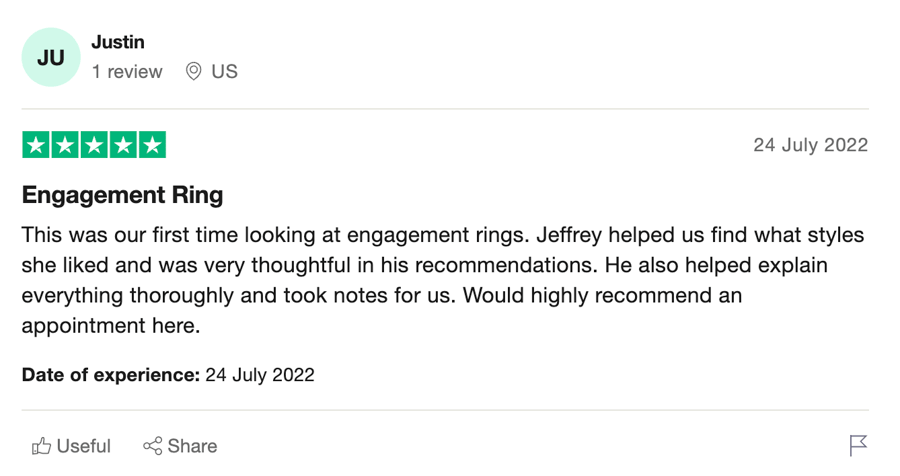The image size is (900, 476).
Task: Flag this review with flag icon
Action: tap(858, 446)
